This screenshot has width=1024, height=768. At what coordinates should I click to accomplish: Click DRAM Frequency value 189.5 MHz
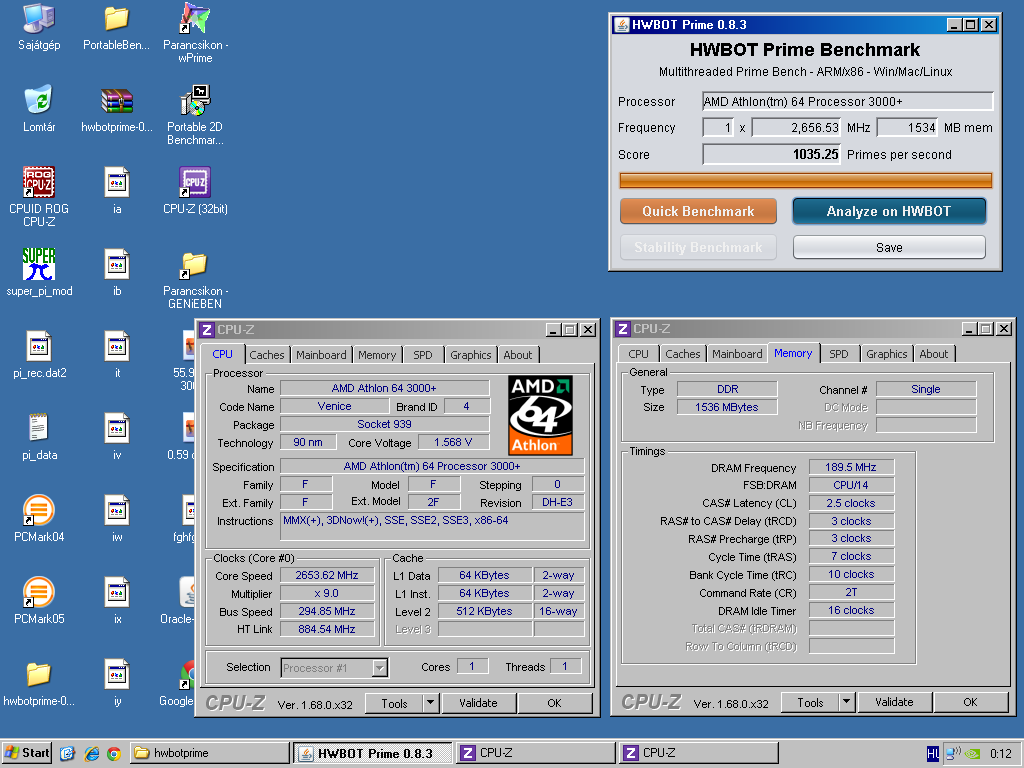point(851,467)
